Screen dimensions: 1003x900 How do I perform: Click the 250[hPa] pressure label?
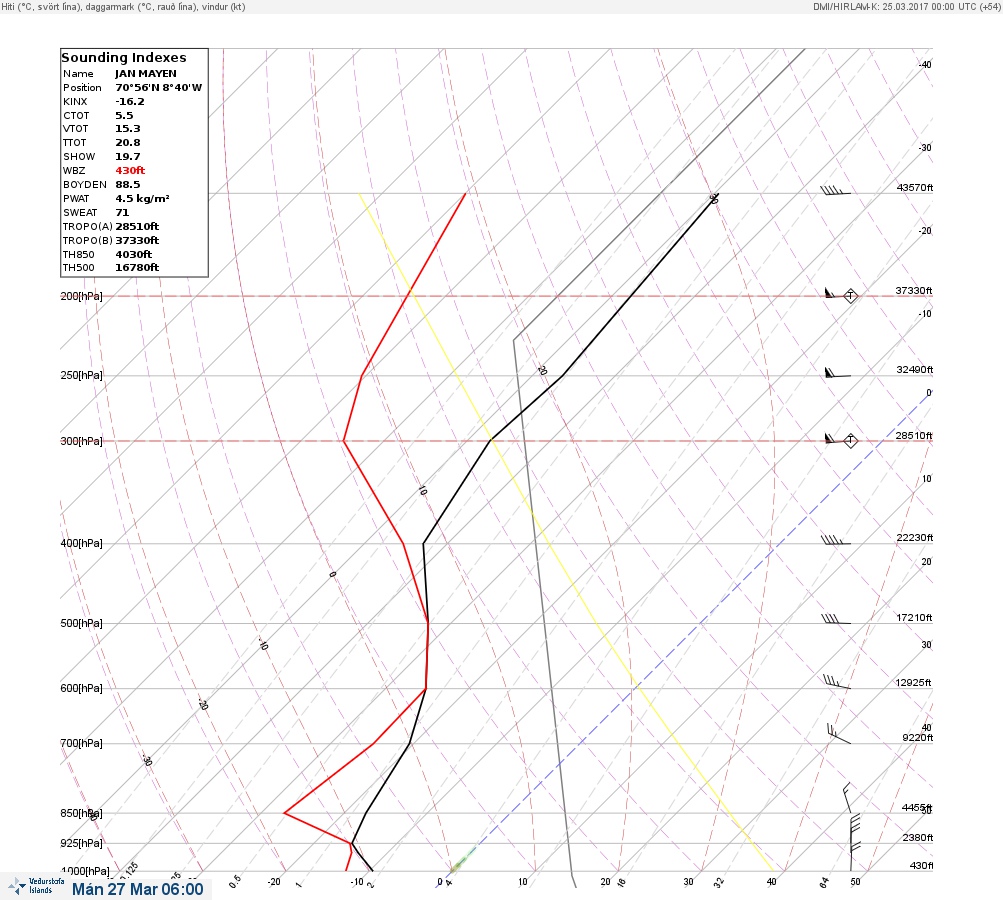[81, 375]
